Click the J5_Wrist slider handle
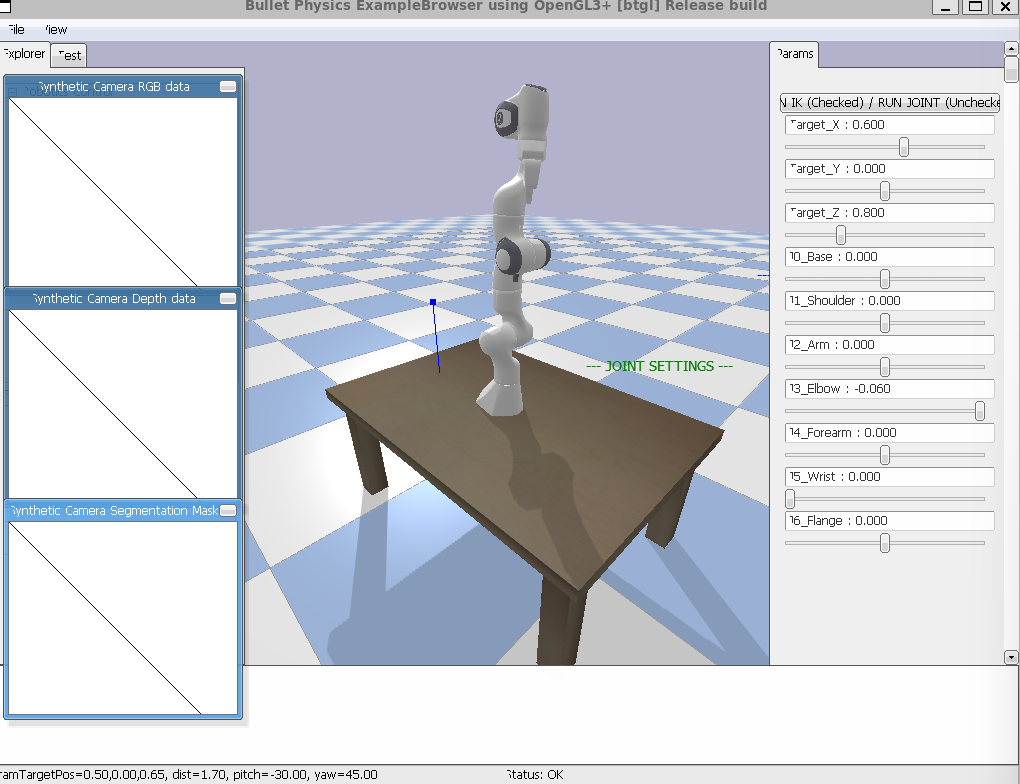This screenshot has height=784, width=1020. coord(790,499)
